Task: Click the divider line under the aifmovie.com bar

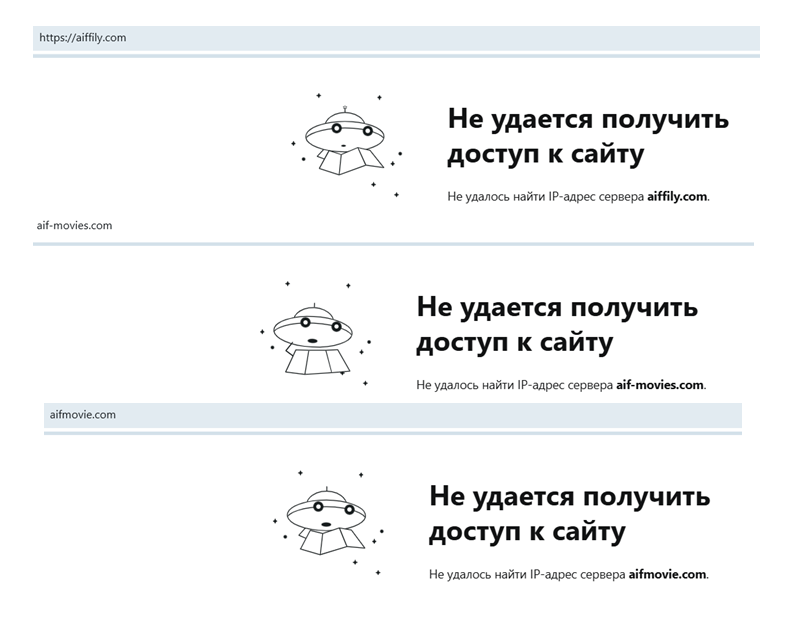Action: click(x=392, y=433)
